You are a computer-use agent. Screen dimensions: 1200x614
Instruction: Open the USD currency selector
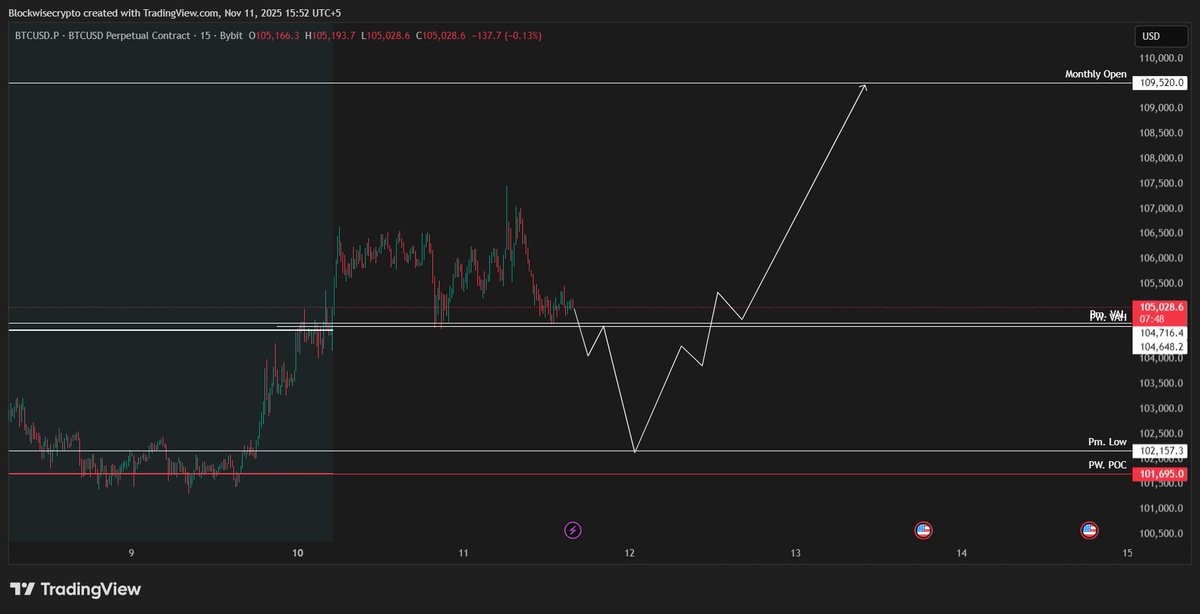(x=1159, y=35)
